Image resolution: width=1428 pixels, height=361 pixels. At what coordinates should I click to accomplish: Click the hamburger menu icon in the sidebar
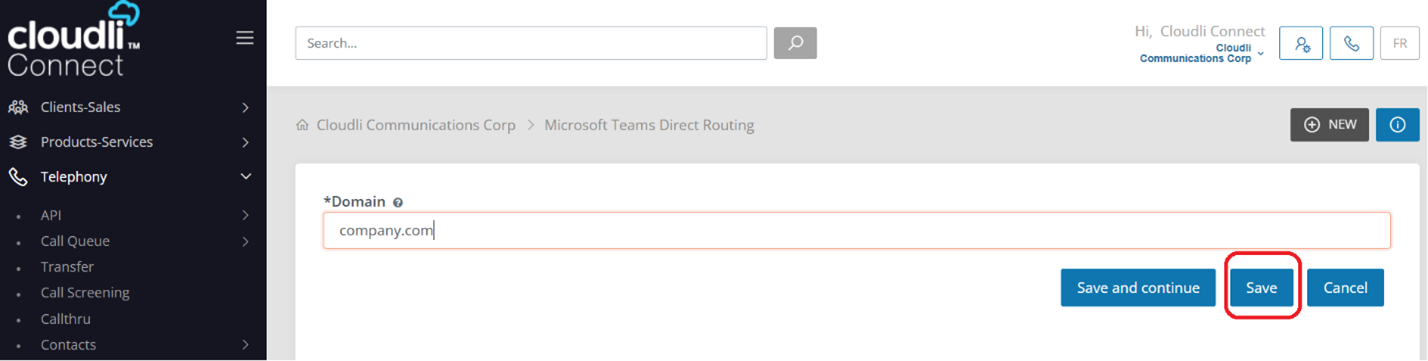244,38
